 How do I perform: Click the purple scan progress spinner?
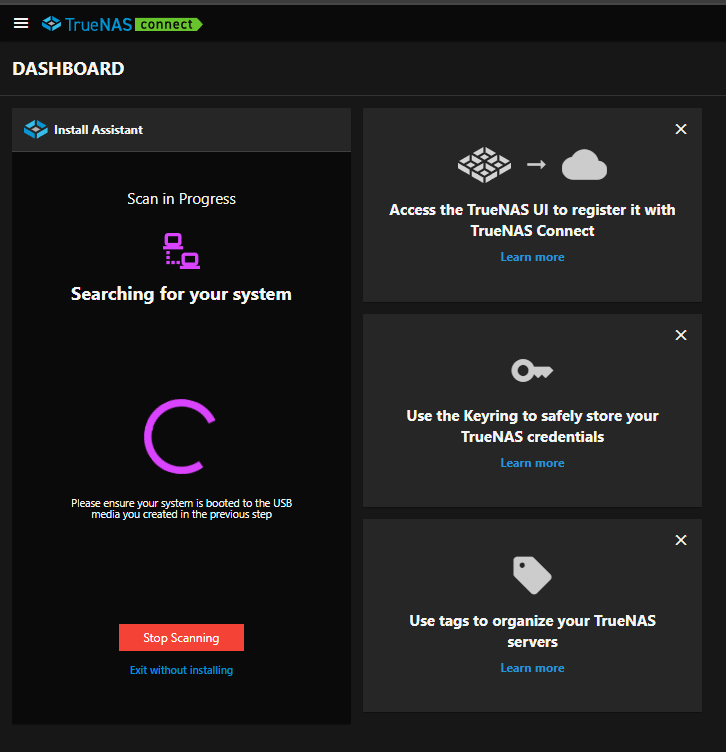[178, 437]
